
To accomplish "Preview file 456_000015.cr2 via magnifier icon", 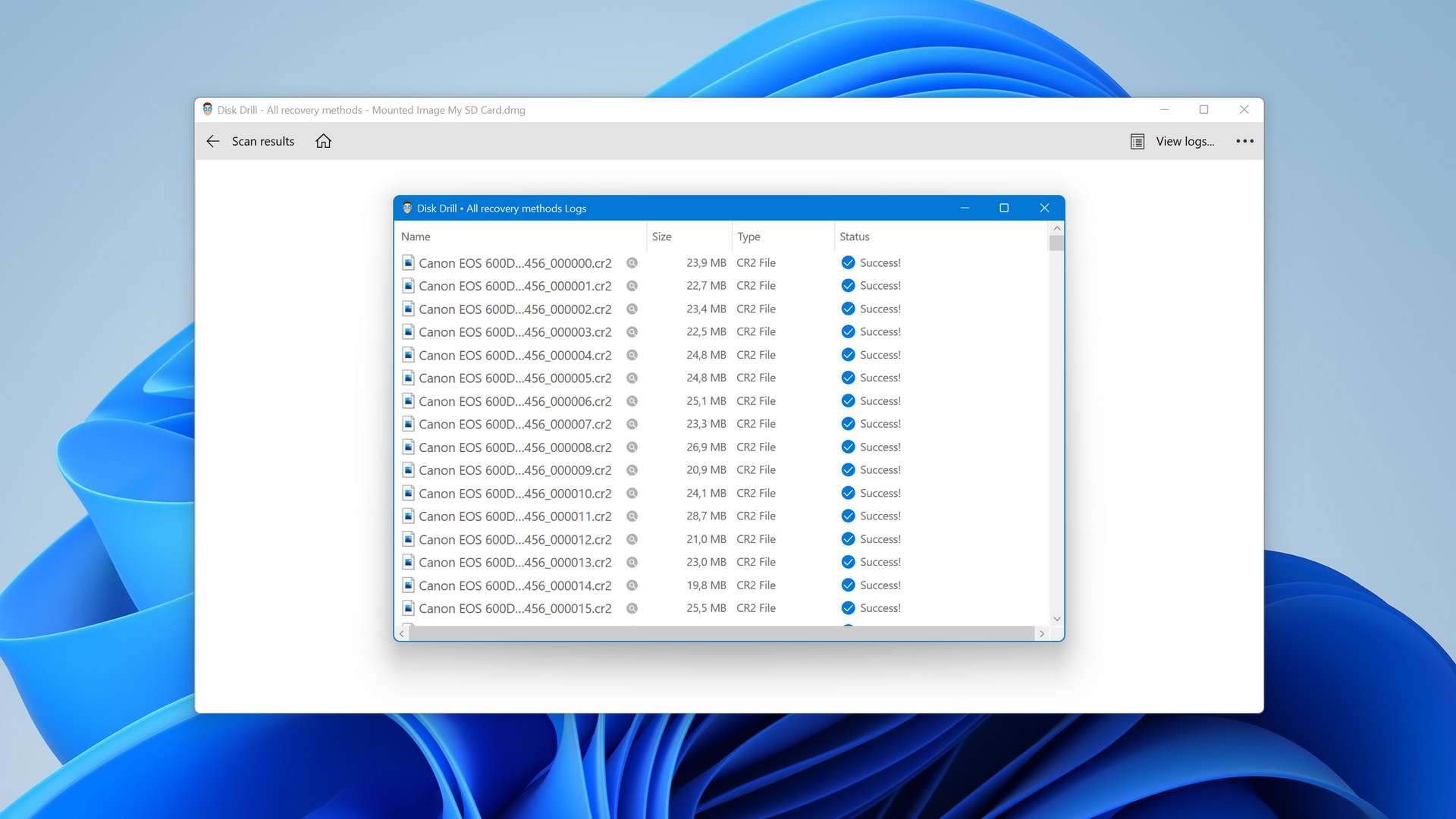I will click(632, 608).
